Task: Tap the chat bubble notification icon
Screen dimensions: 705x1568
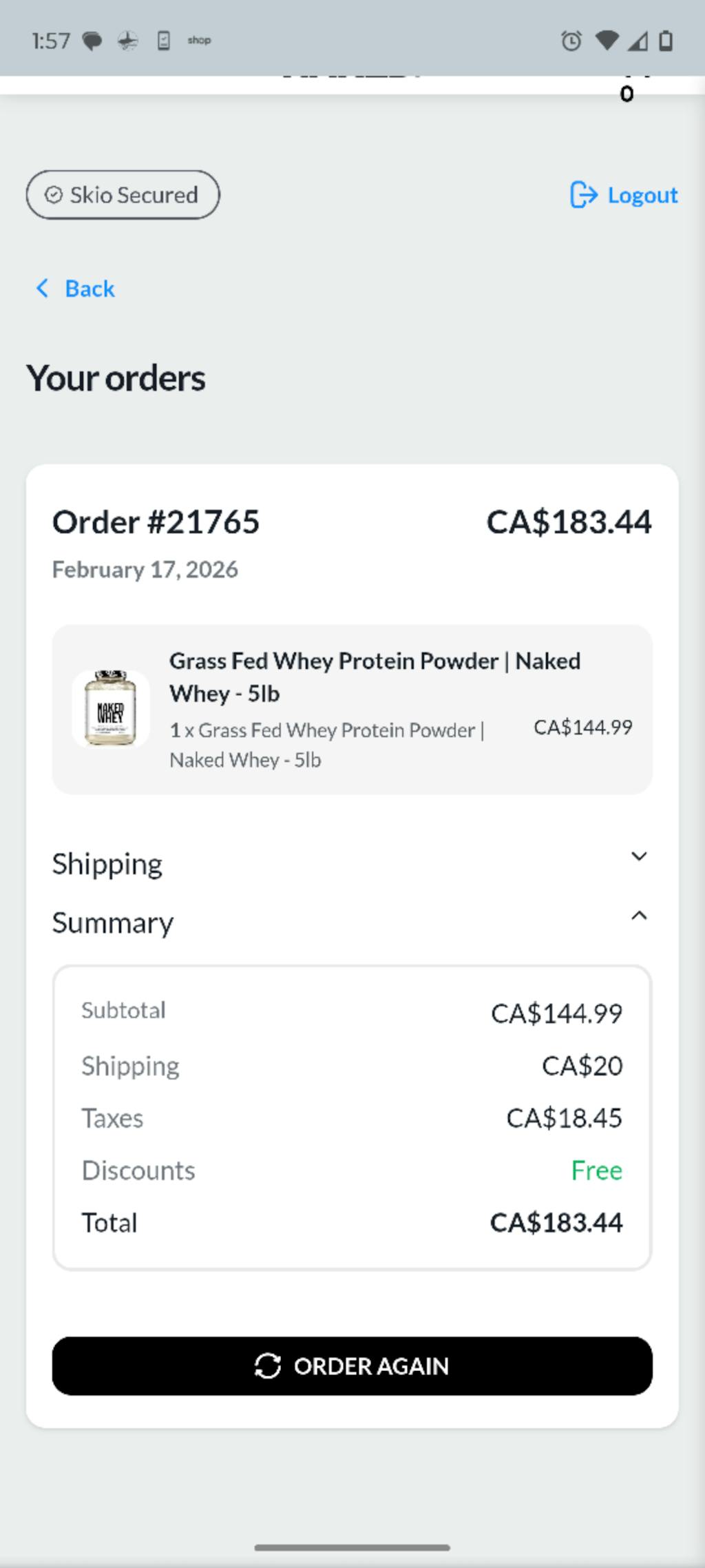Action: click(92, 41)
